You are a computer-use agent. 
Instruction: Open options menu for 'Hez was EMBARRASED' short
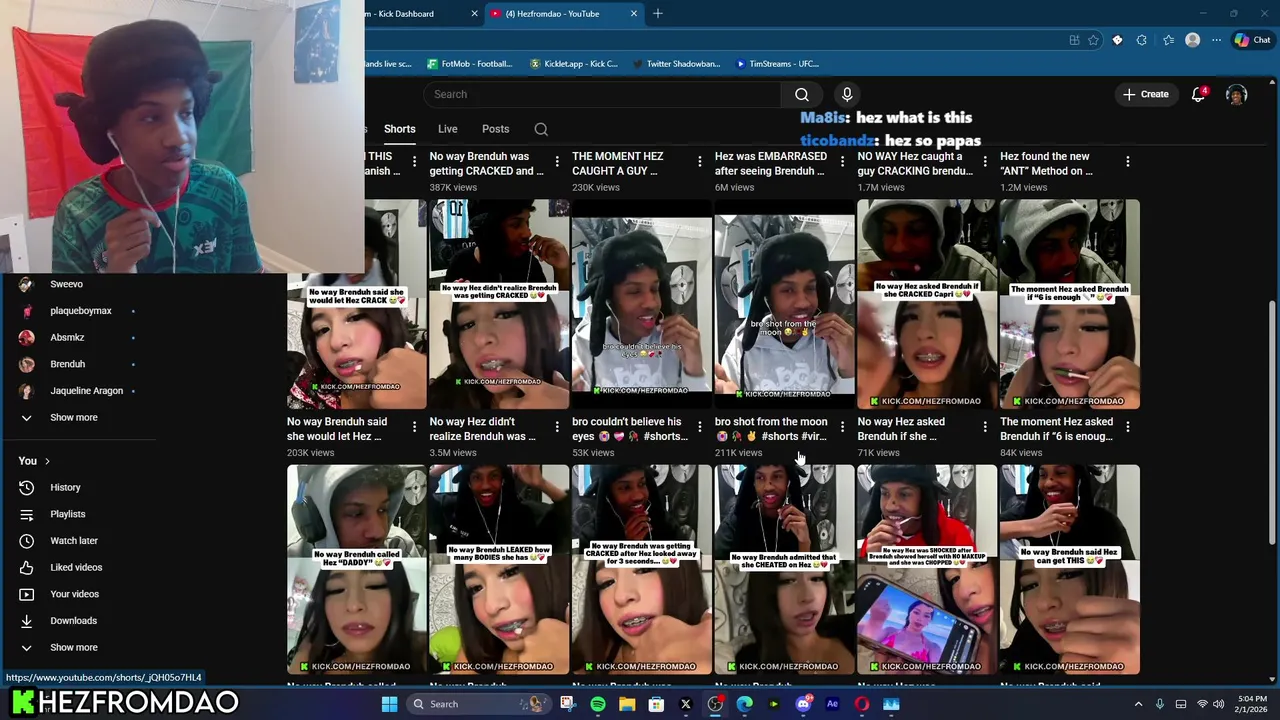click(x=842, y=162)
